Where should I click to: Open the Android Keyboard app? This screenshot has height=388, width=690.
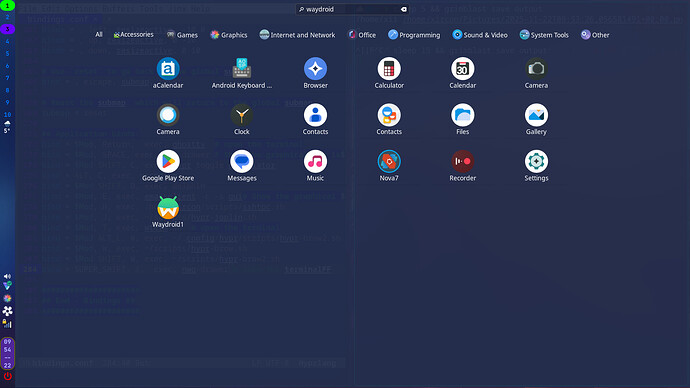coord(242,73)
